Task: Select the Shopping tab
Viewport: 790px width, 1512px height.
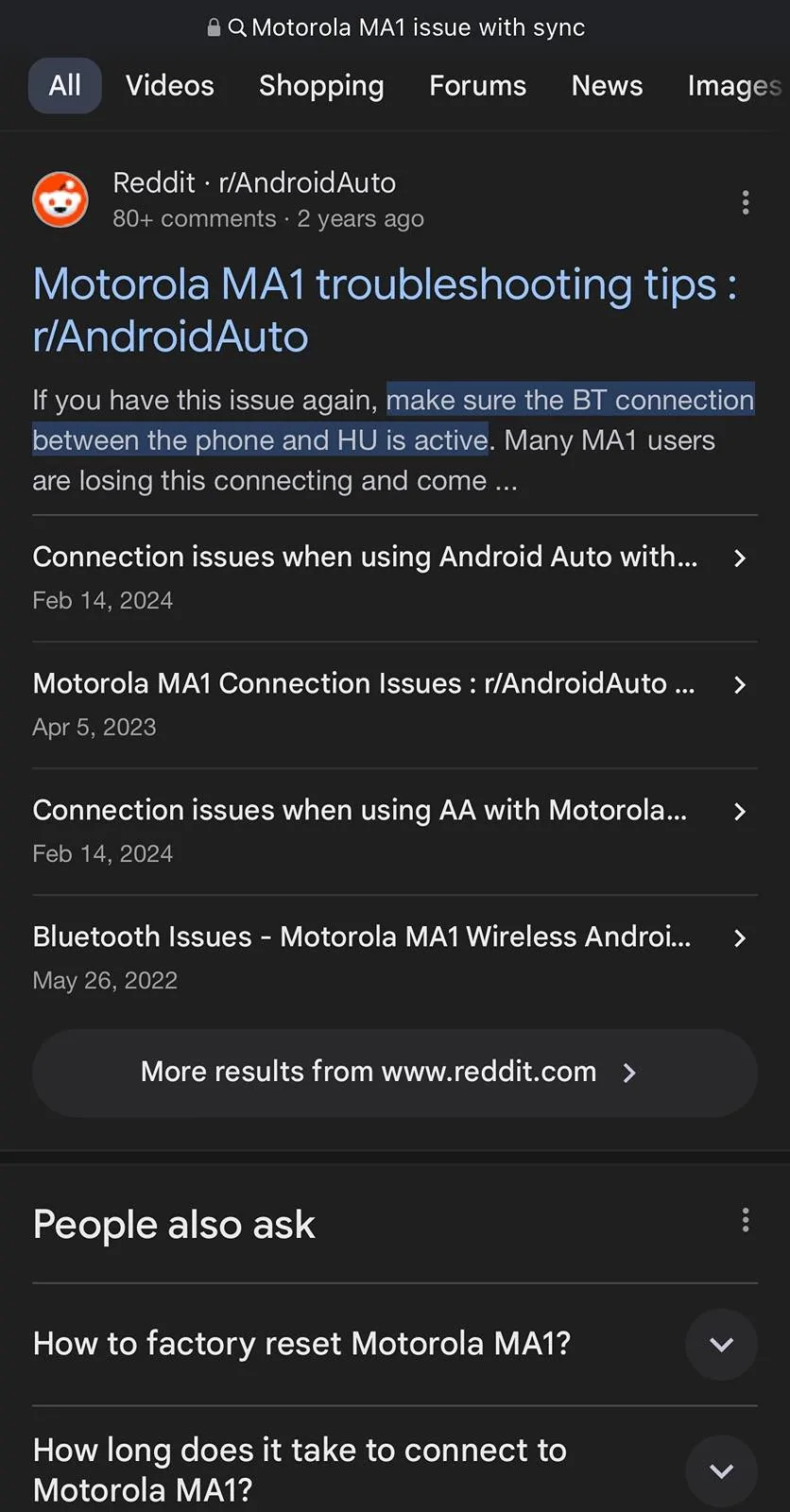Action: (x=321, y=86)
